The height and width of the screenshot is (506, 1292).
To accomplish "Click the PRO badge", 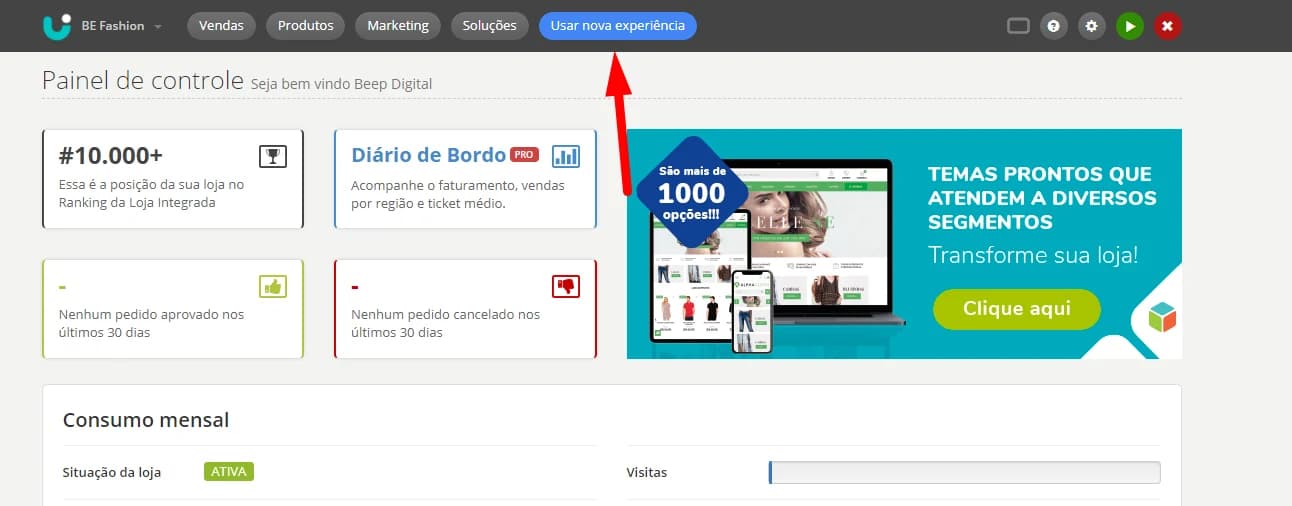I will click(x=524, y=155).
